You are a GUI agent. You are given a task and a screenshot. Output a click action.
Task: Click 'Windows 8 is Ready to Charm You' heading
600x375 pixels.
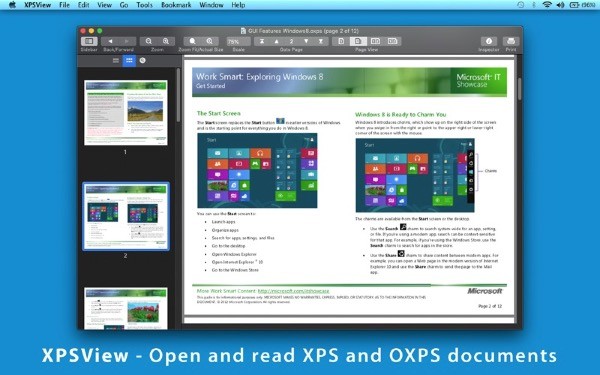(x=400, y=114)
